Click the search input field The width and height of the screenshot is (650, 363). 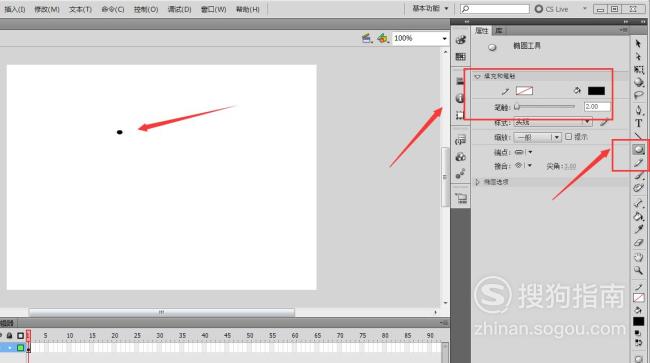[495, 9]
